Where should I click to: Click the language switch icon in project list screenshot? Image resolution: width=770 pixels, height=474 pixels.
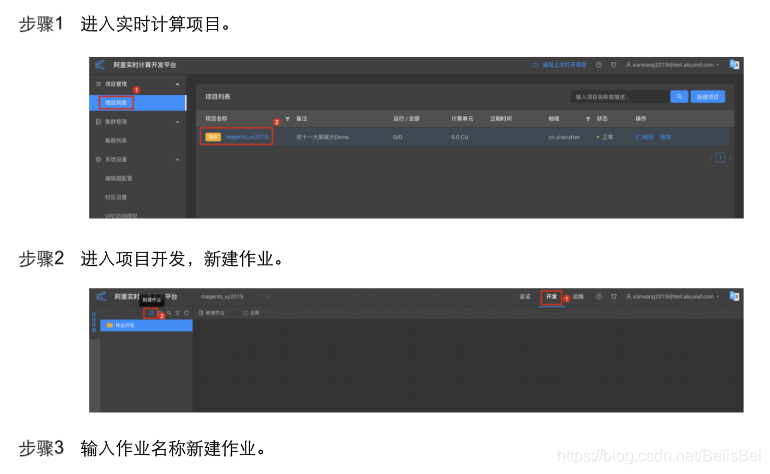tap(734, 64)
